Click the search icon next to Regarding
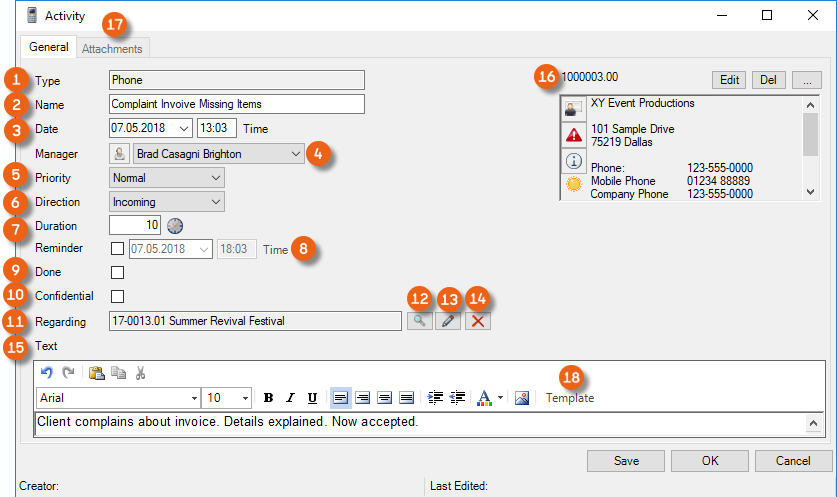The image size is (837, 497). 419,321
